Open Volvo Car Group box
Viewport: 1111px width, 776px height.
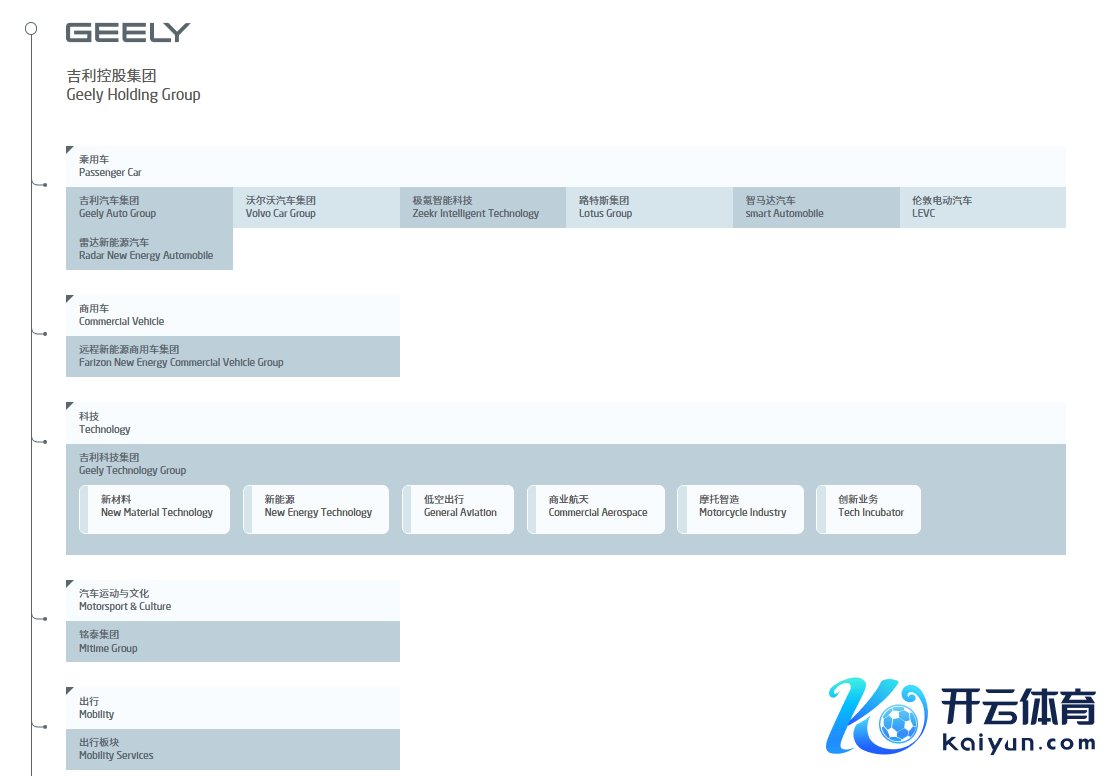coord(316,208)
